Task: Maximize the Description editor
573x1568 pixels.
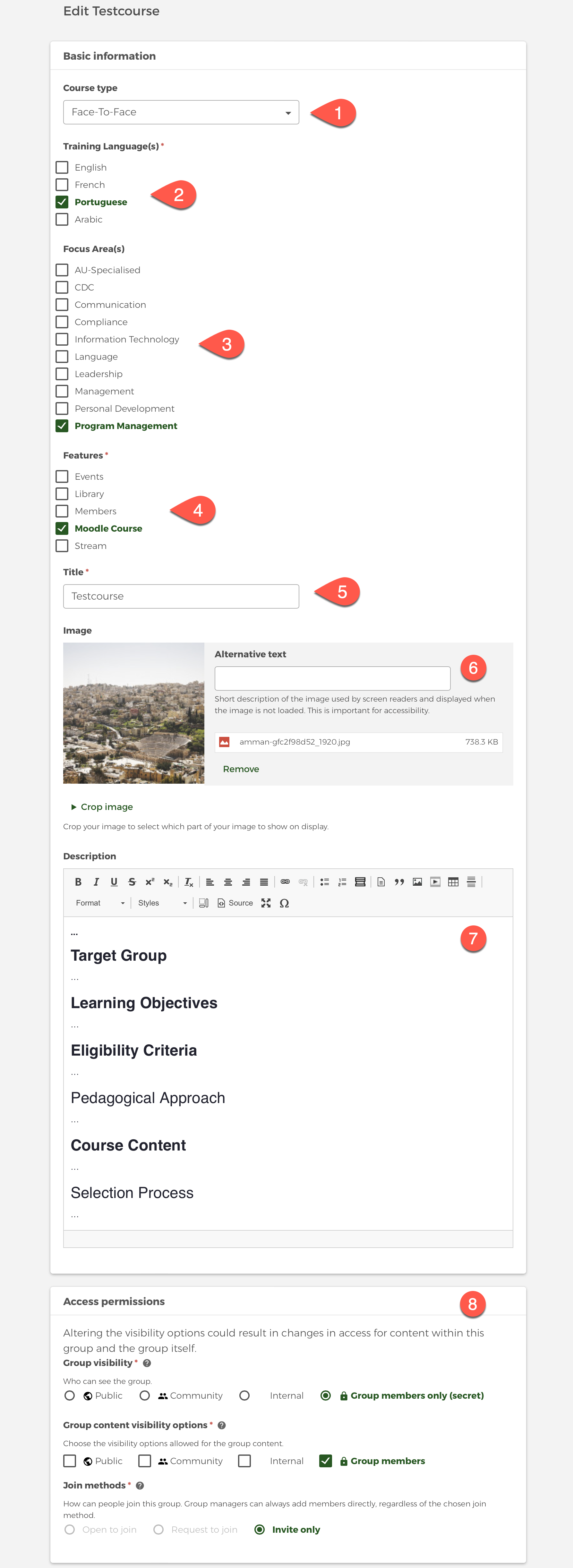Action: (266, 903)
